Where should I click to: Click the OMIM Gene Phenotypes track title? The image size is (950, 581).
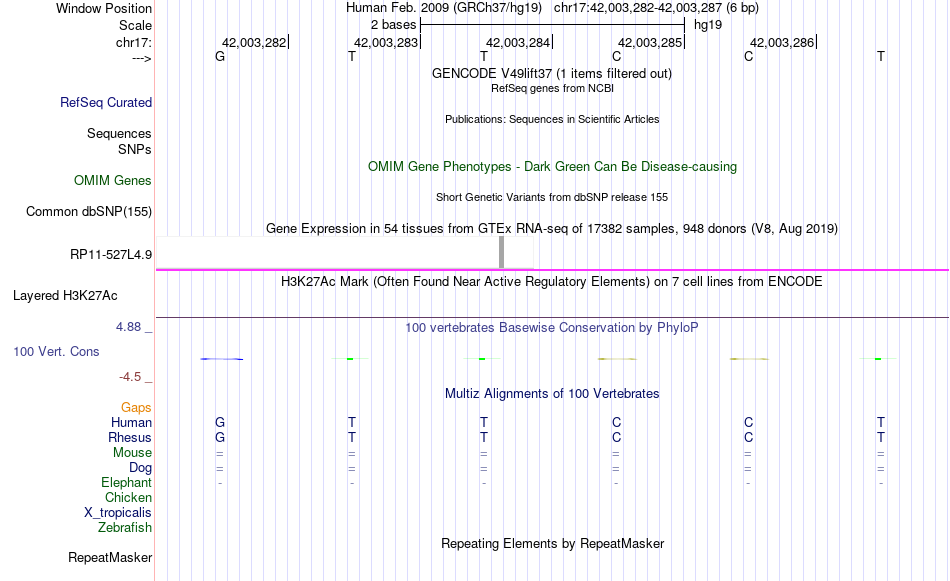(552, 167)
